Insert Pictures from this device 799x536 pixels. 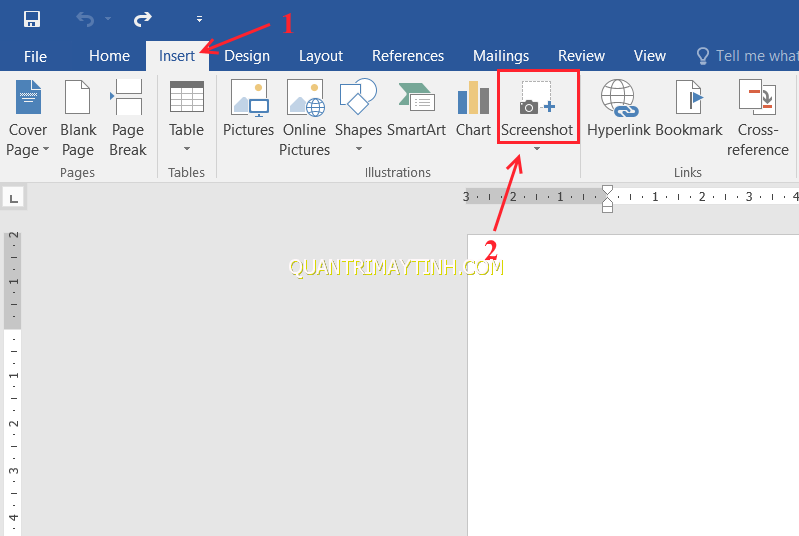coord(248,108)
